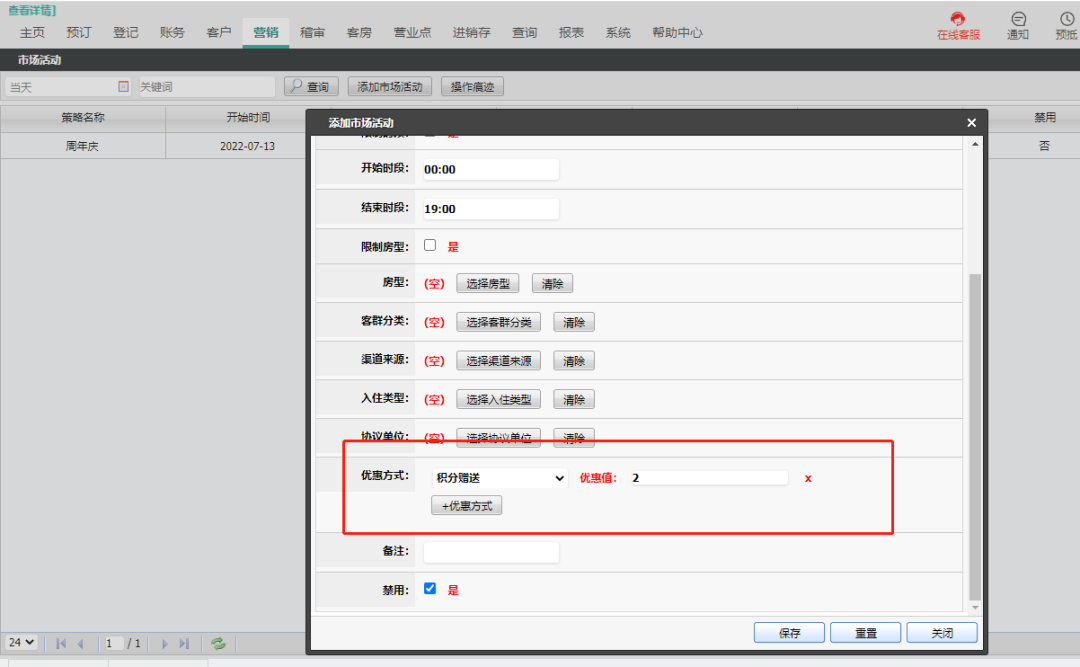The image size is (1080, 667).
Task: Click the 操作痕迹 button
Action: click(x=472, y=86)
